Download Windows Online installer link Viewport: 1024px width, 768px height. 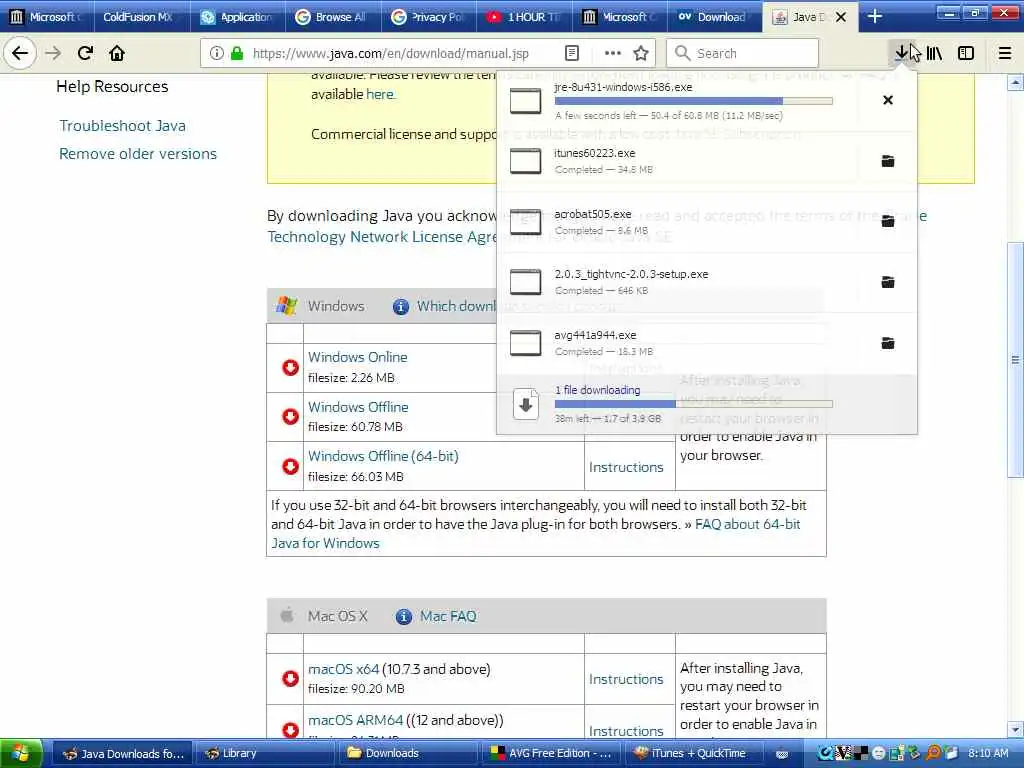(x=357, y=357)
